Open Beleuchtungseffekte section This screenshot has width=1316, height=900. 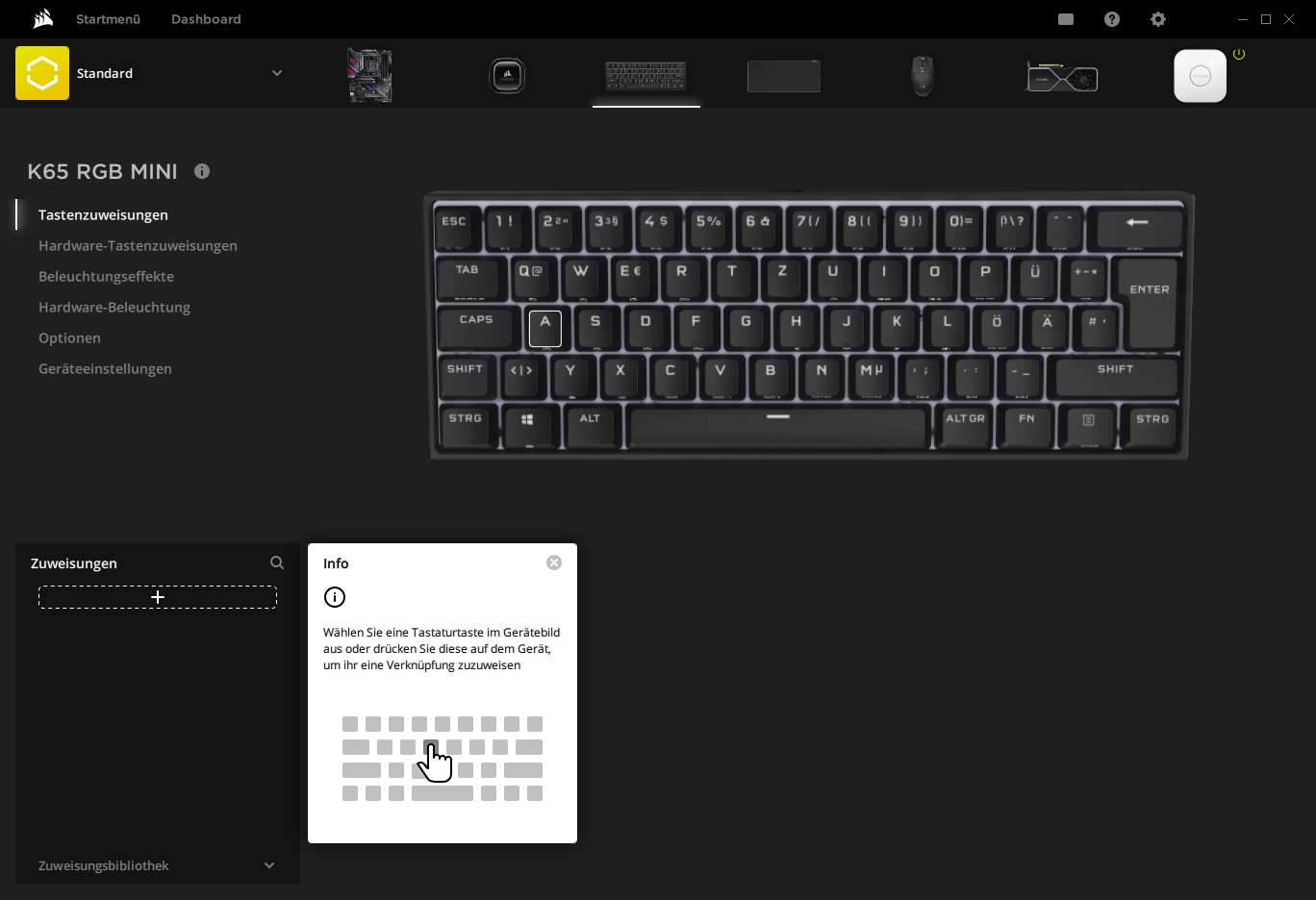[x=106, y=276]
